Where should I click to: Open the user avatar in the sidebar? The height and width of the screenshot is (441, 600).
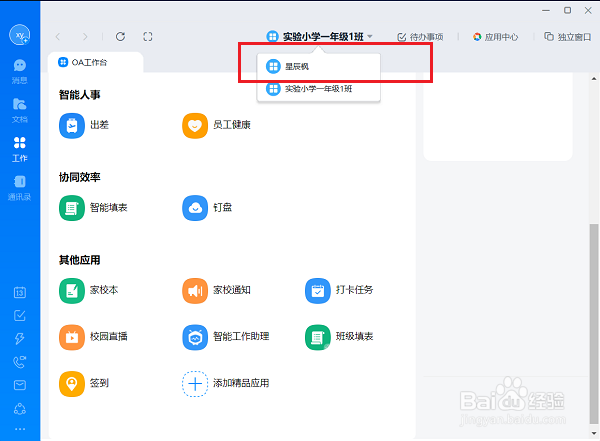[20, 35]
